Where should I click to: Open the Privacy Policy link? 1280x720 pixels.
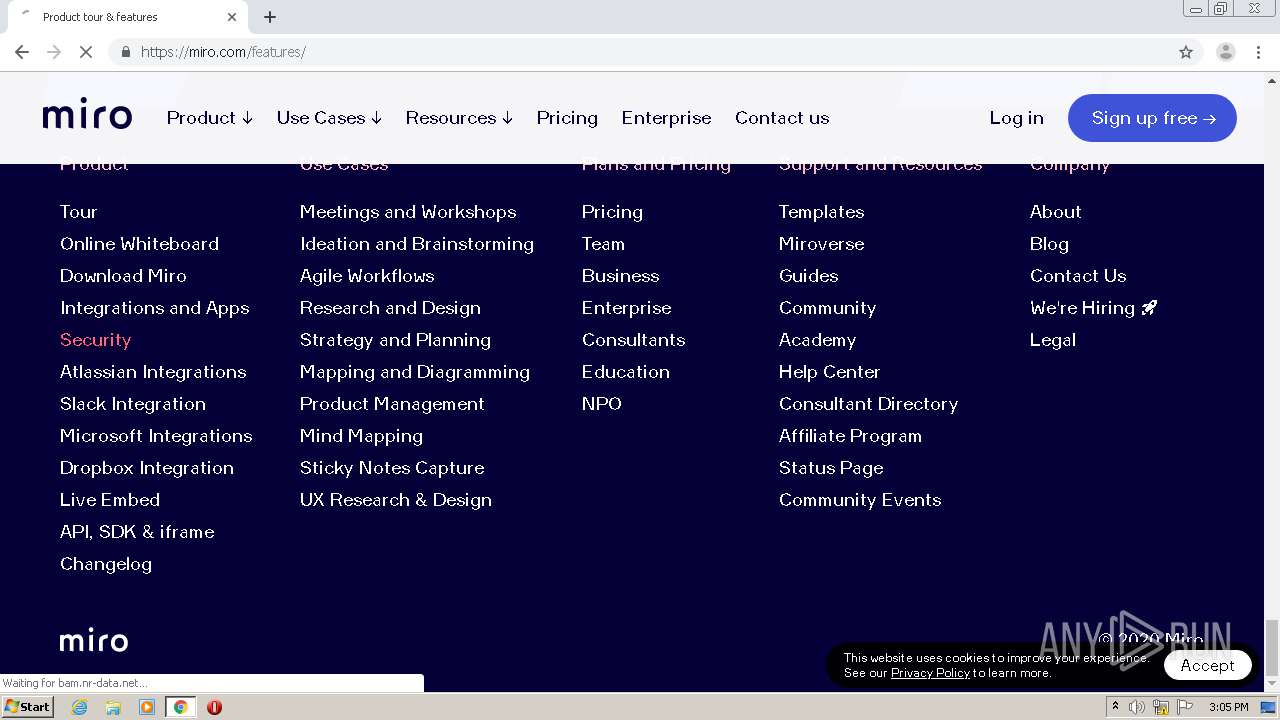tap(930, 673)
